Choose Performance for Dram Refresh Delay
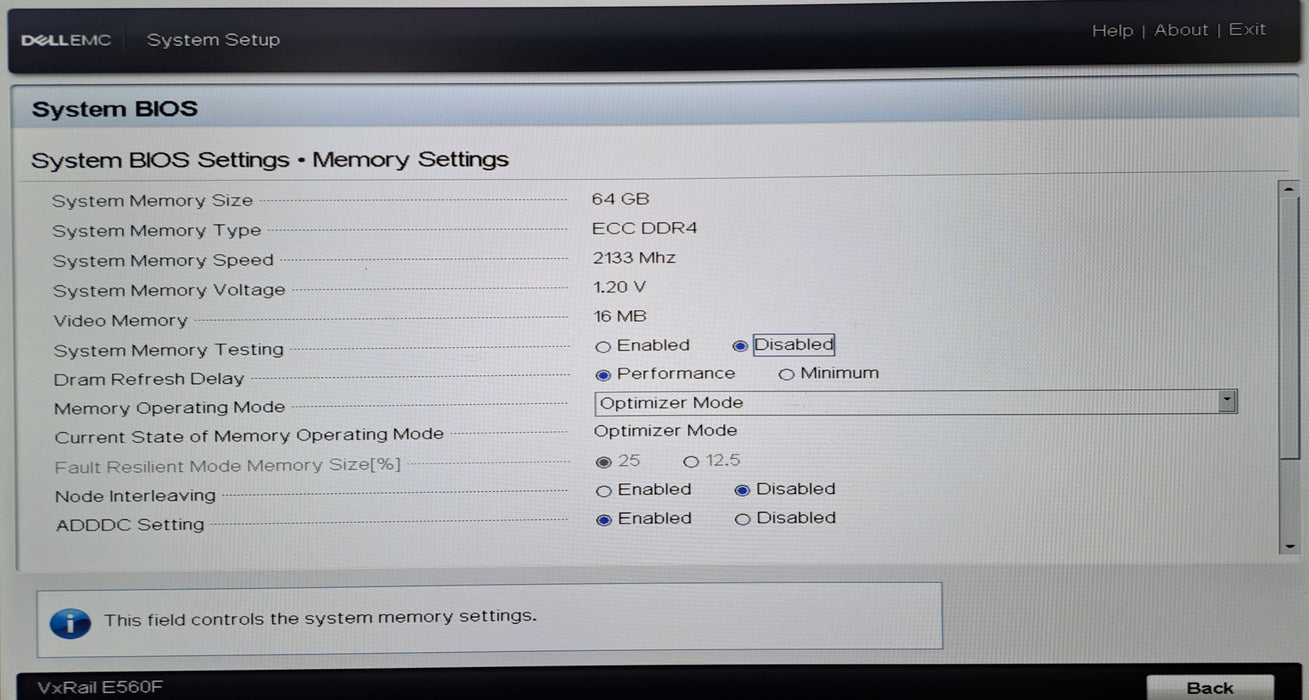This screenshot has height=700, width=1309. 603,375
